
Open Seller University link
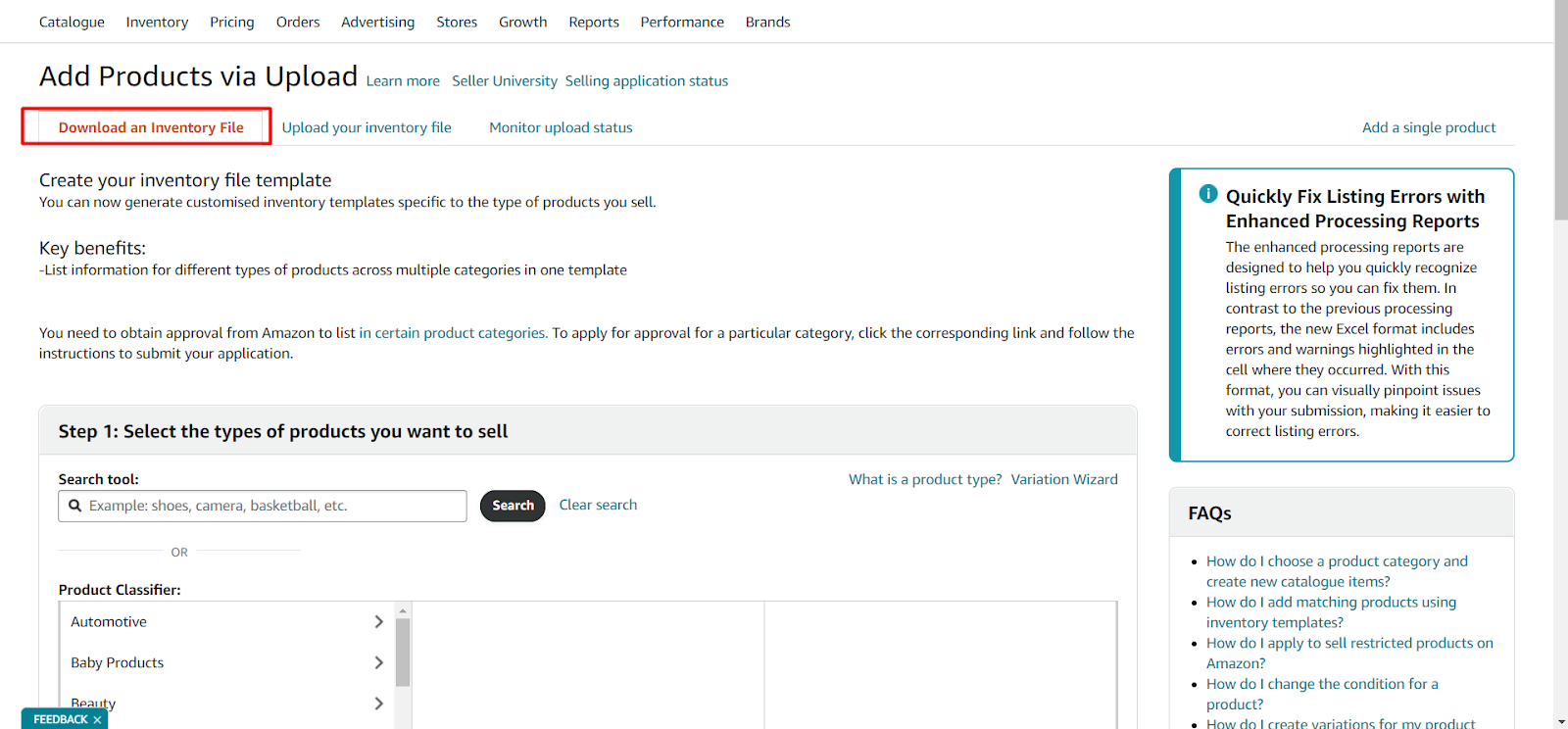click(505, 81)
